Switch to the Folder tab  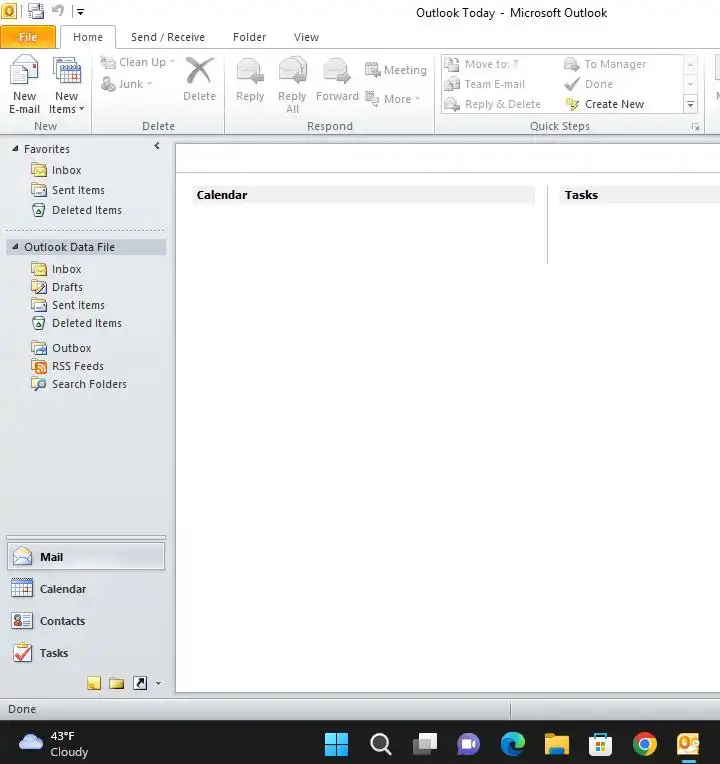(x=249, y=37)
